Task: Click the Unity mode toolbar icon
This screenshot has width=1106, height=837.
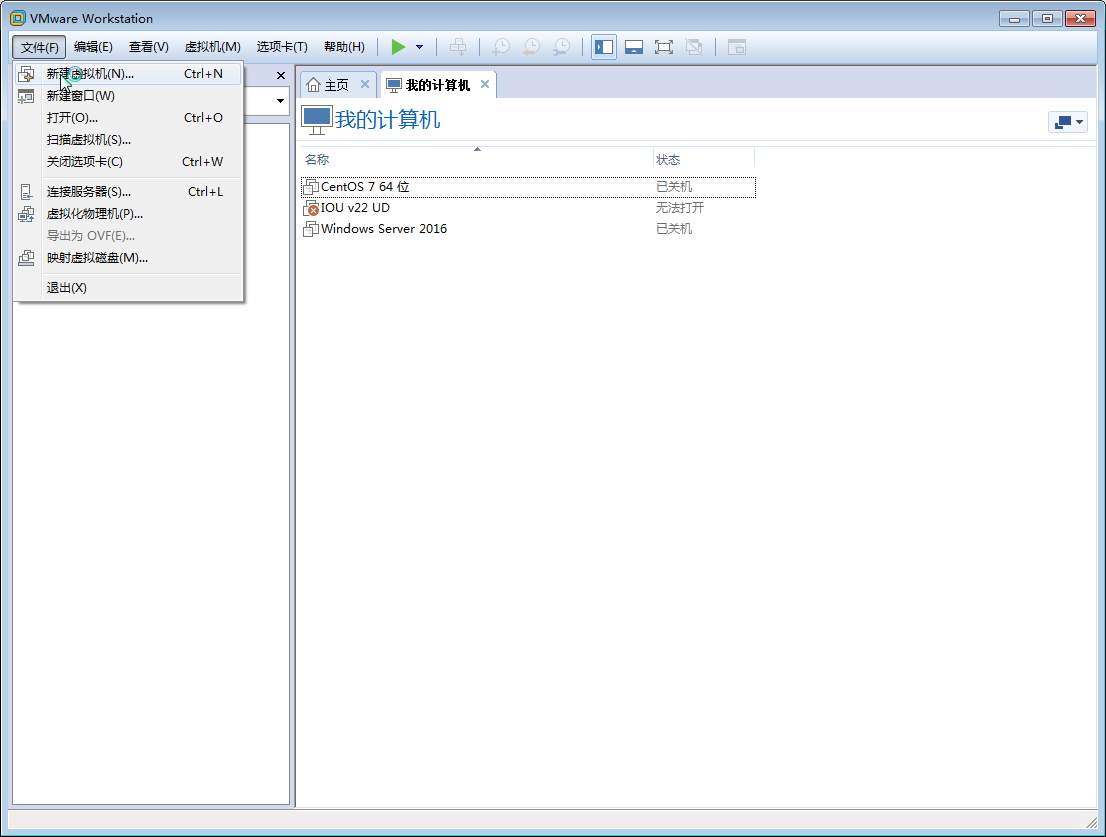Action: [694, 47]
